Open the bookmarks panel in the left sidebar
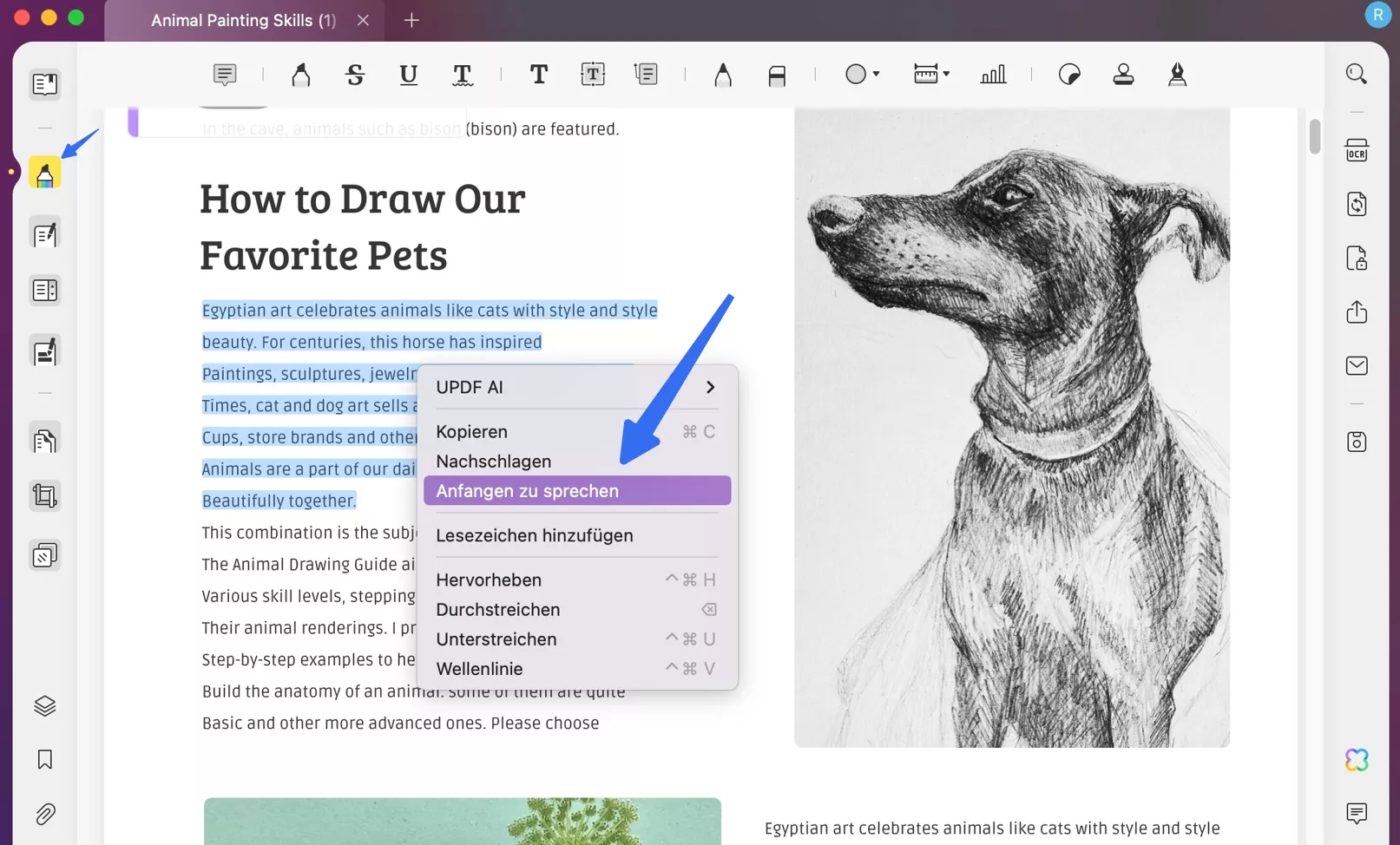Screen dimensions: 1400x845 (x=44, y=760)
